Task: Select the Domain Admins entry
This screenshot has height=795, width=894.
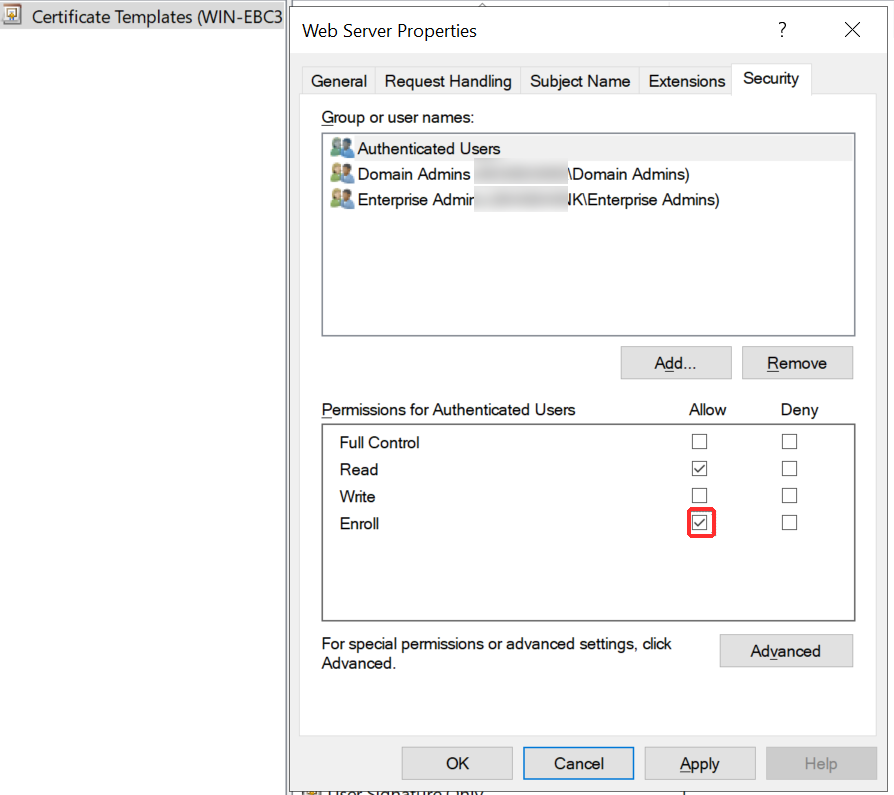Action: pyautogui.click(x=588, y=174)
